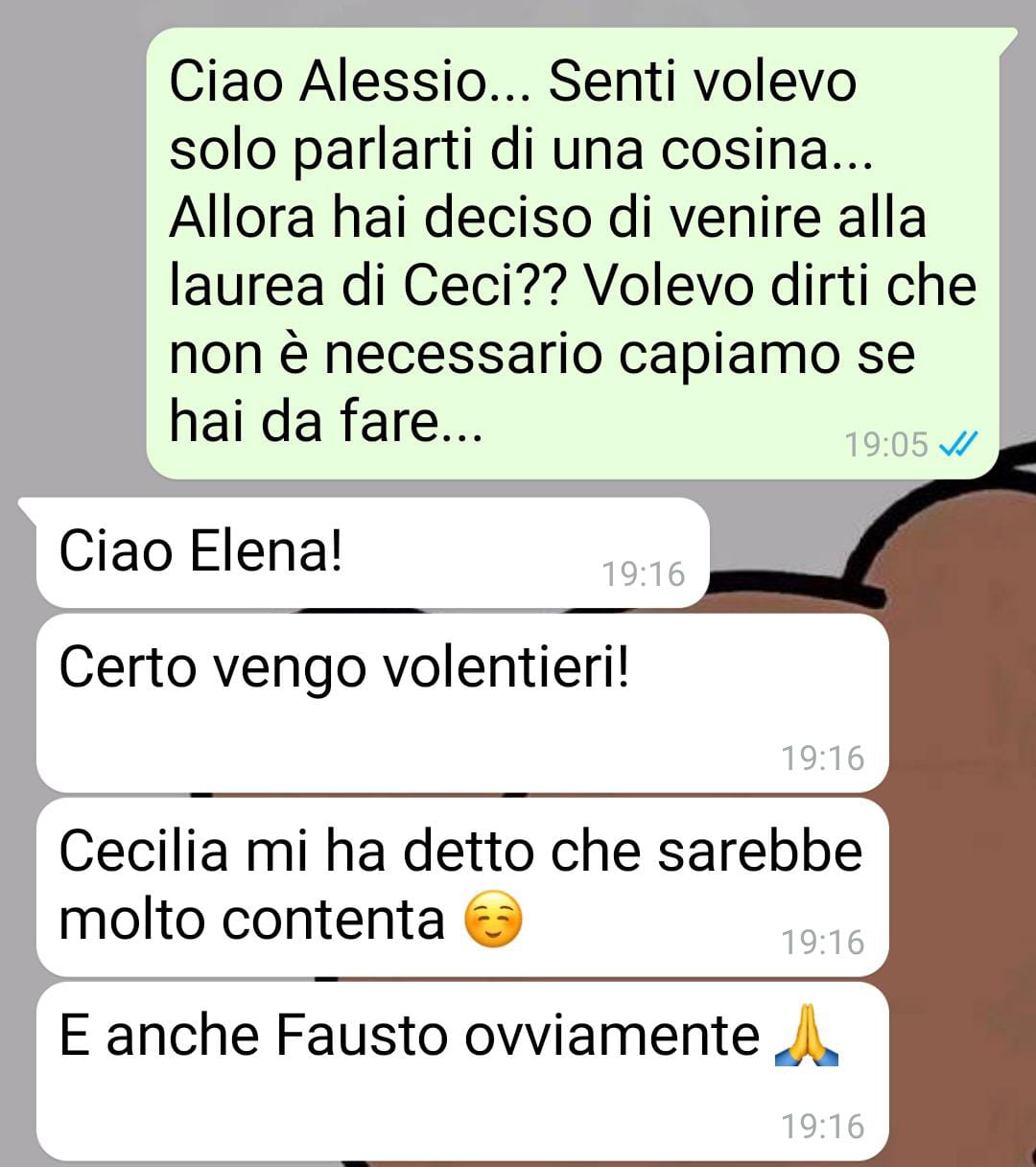Click the 19:16 timestamp beside 'Ciao Elena!'

tap(643, 574)
